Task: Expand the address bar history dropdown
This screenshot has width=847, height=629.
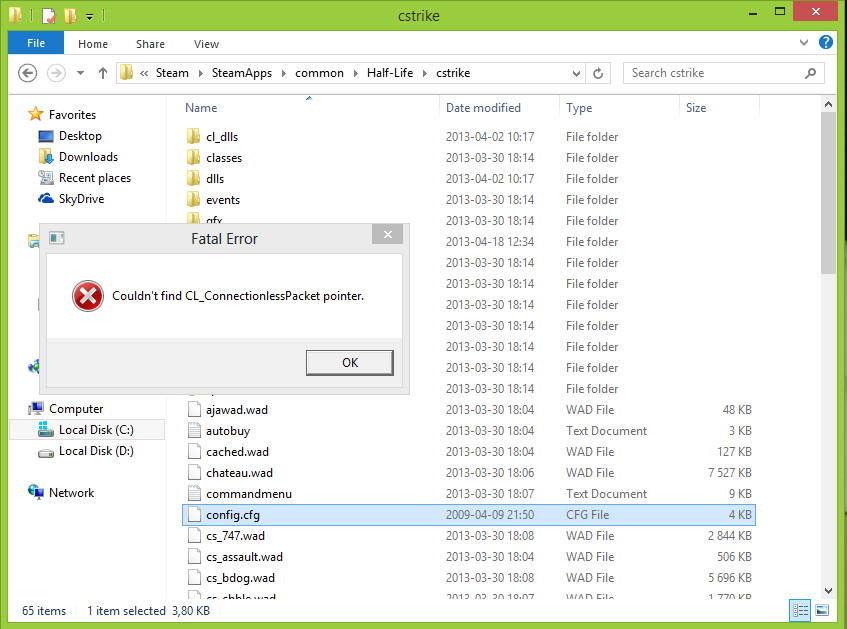Action: tap(576, 73)
